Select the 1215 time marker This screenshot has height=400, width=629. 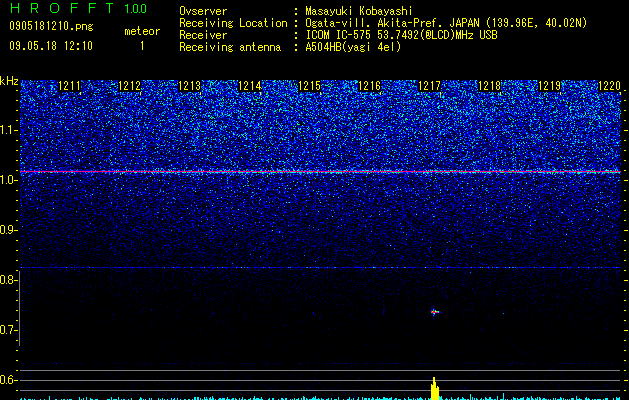click(309, 86)
